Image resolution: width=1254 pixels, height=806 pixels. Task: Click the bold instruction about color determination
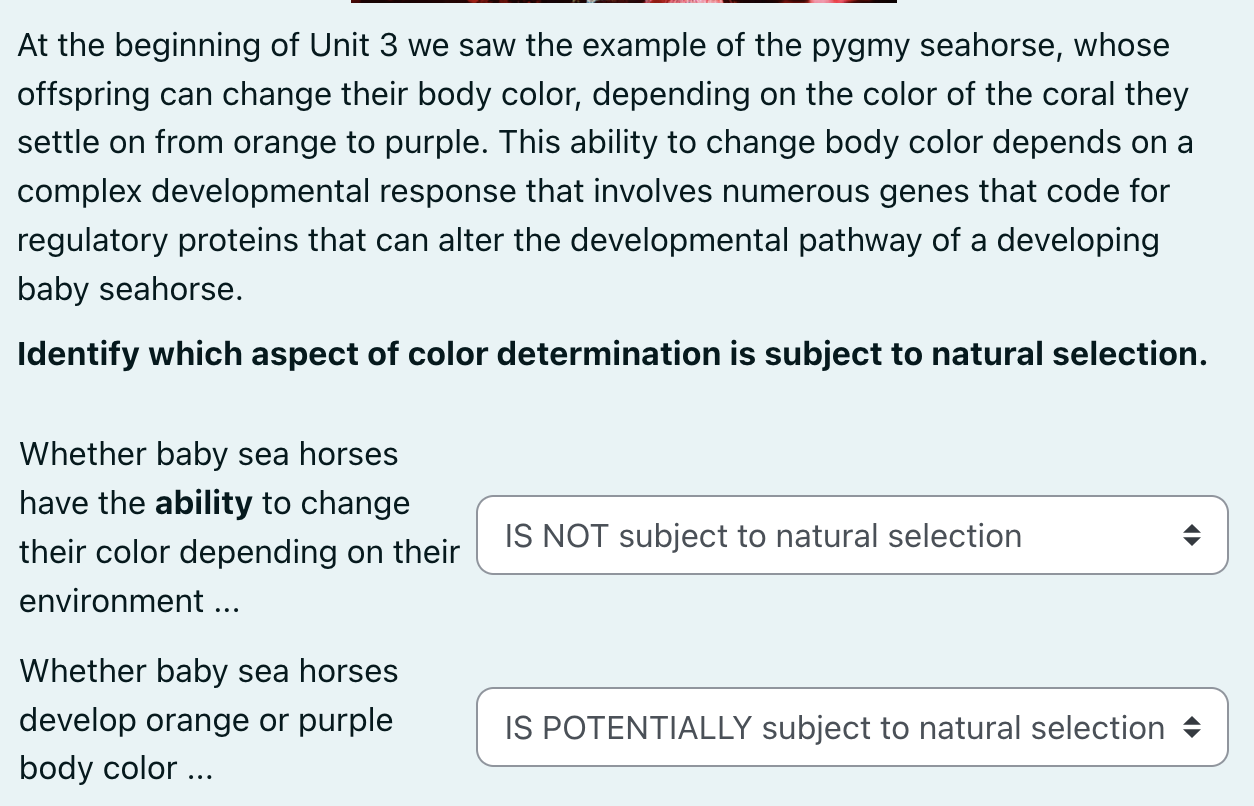click(x=611, y=354)
